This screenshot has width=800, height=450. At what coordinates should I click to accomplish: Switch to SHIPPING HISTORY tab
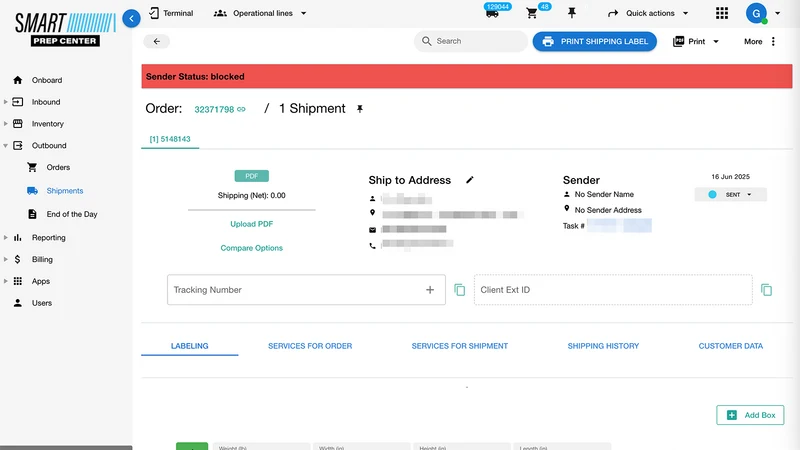click(603, 346)
